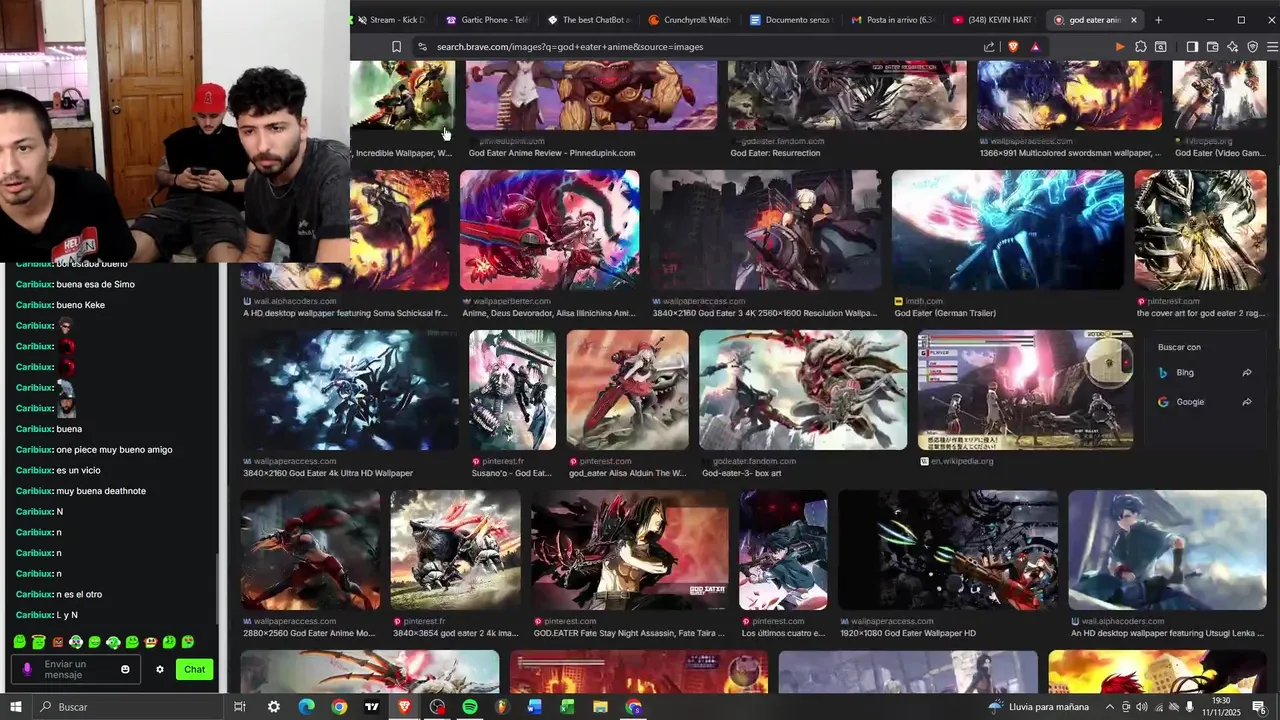Open Spotify from the taskbar
The image size is (1280, 720).
point(470,707)
